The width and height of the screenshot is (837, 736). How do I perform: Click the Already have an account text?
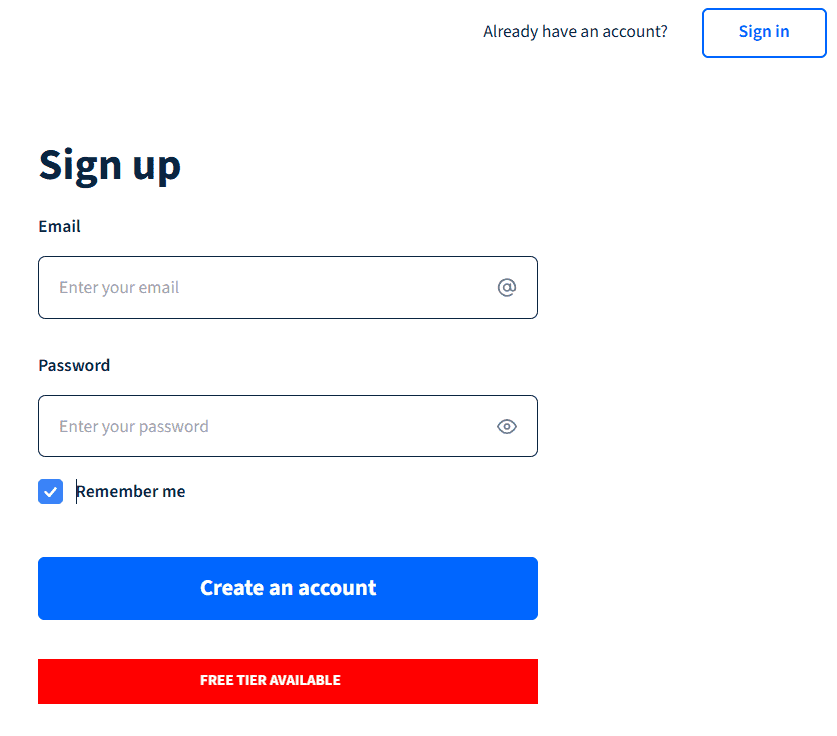tap(575, 31)
